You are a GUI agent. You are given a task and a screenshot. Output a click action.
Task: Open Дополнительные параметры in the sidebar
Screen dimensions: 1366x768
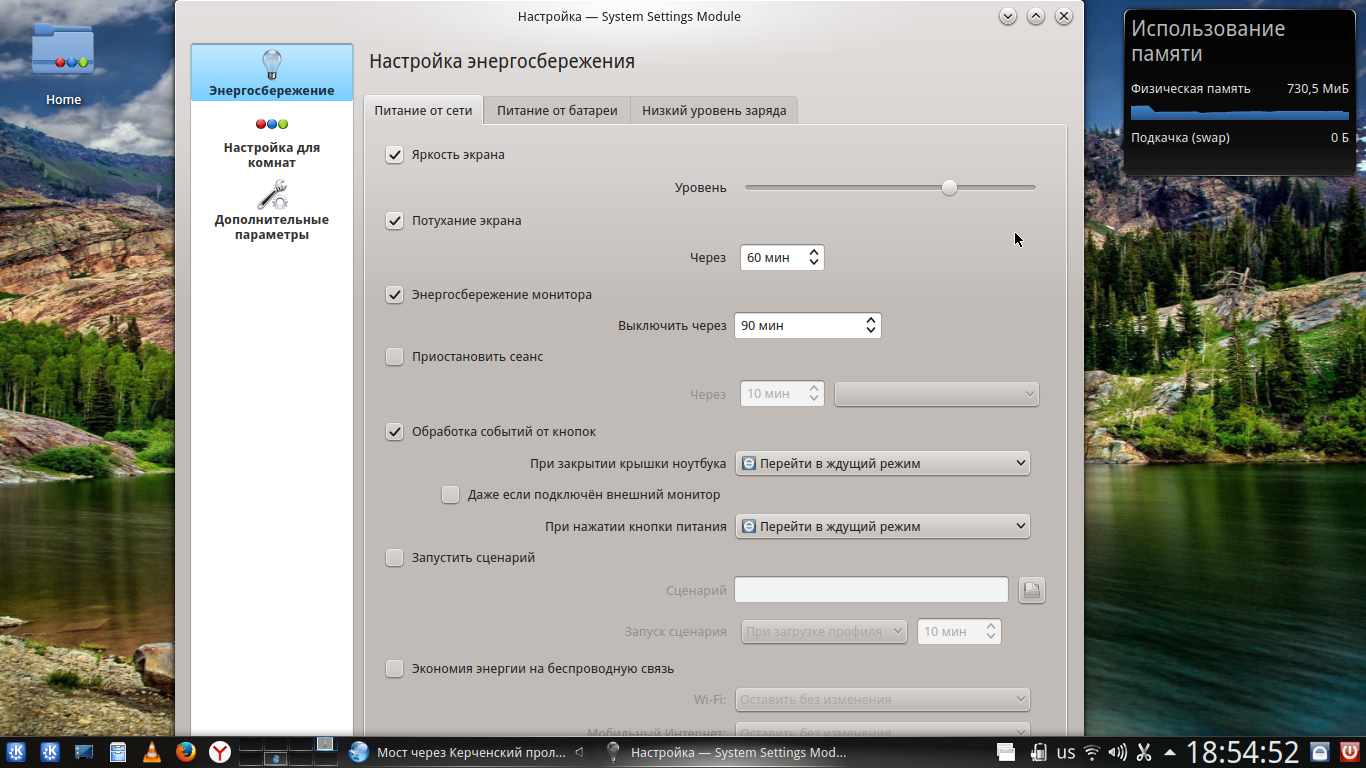[272, 210]
